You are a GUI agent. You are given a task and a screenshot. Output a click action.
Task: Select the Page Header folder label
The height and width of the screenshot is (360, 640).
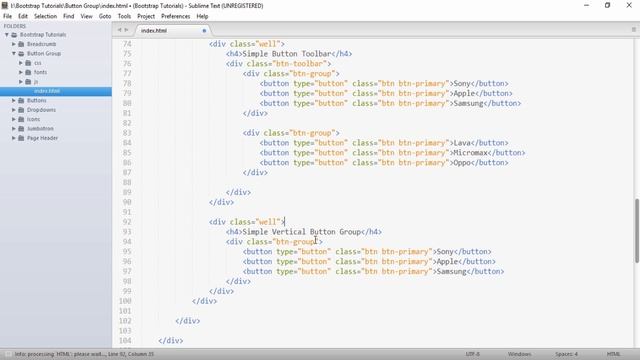42,138
